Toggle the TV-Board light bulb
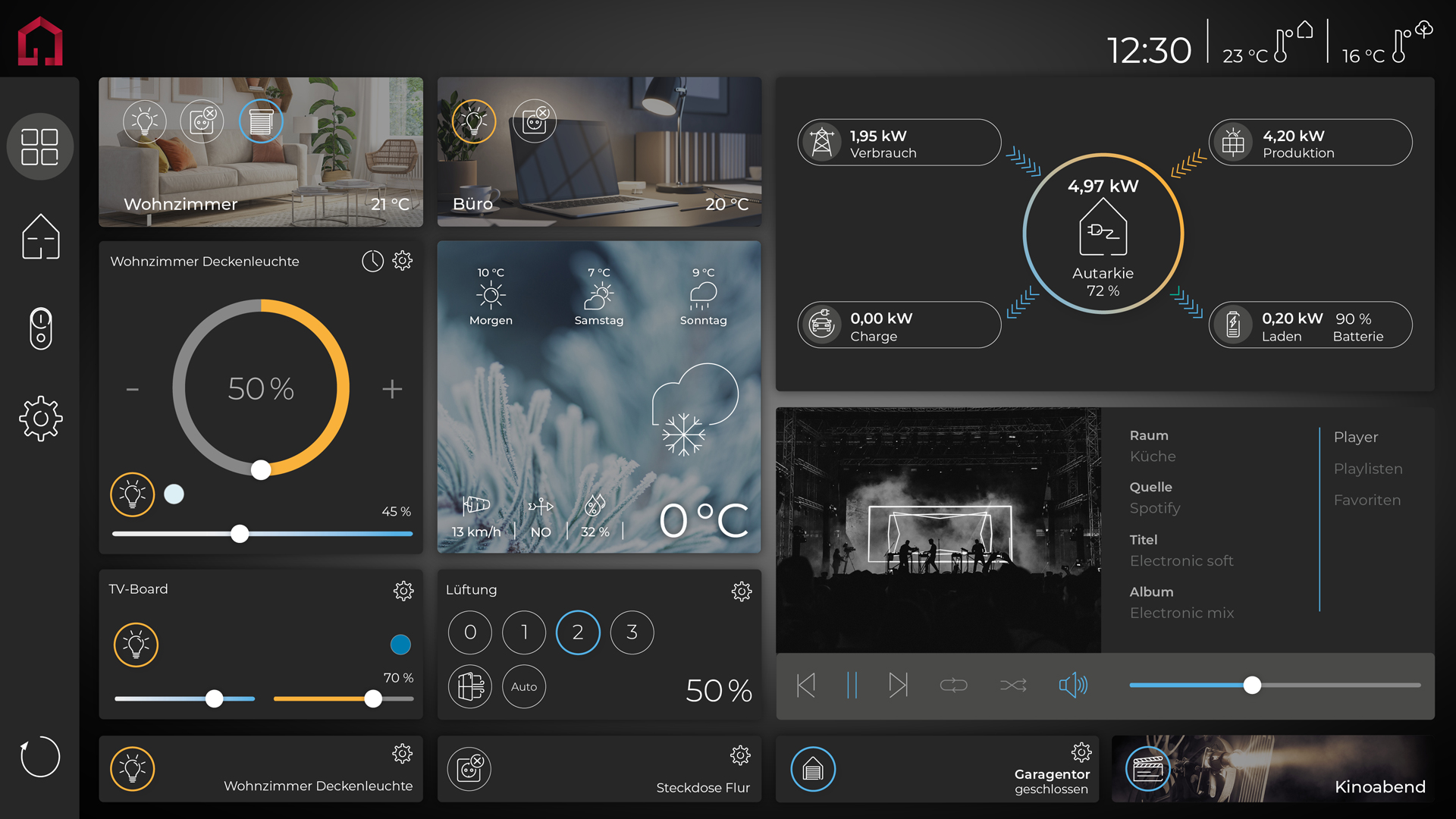The height and width of the screenshot is (819, 1456). (136, 645)
